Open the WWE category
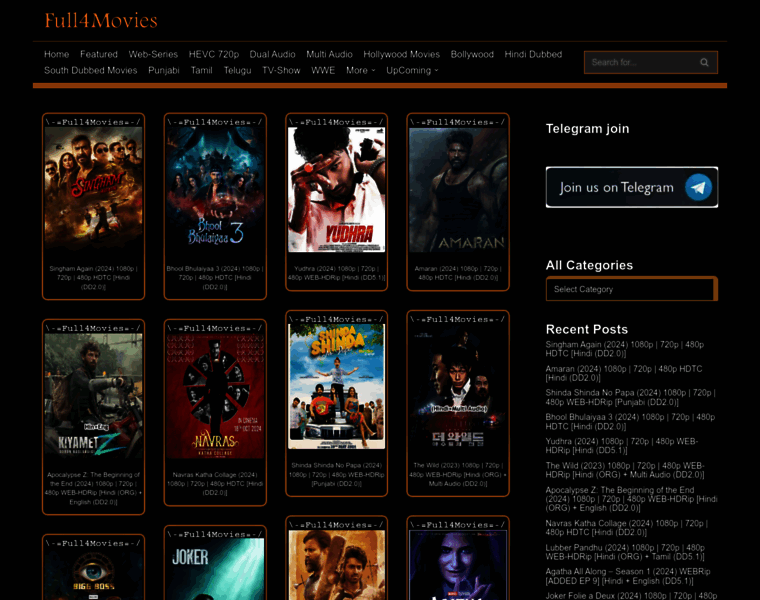Viewport: 760px width, 600px height. [x=323, y=70]
